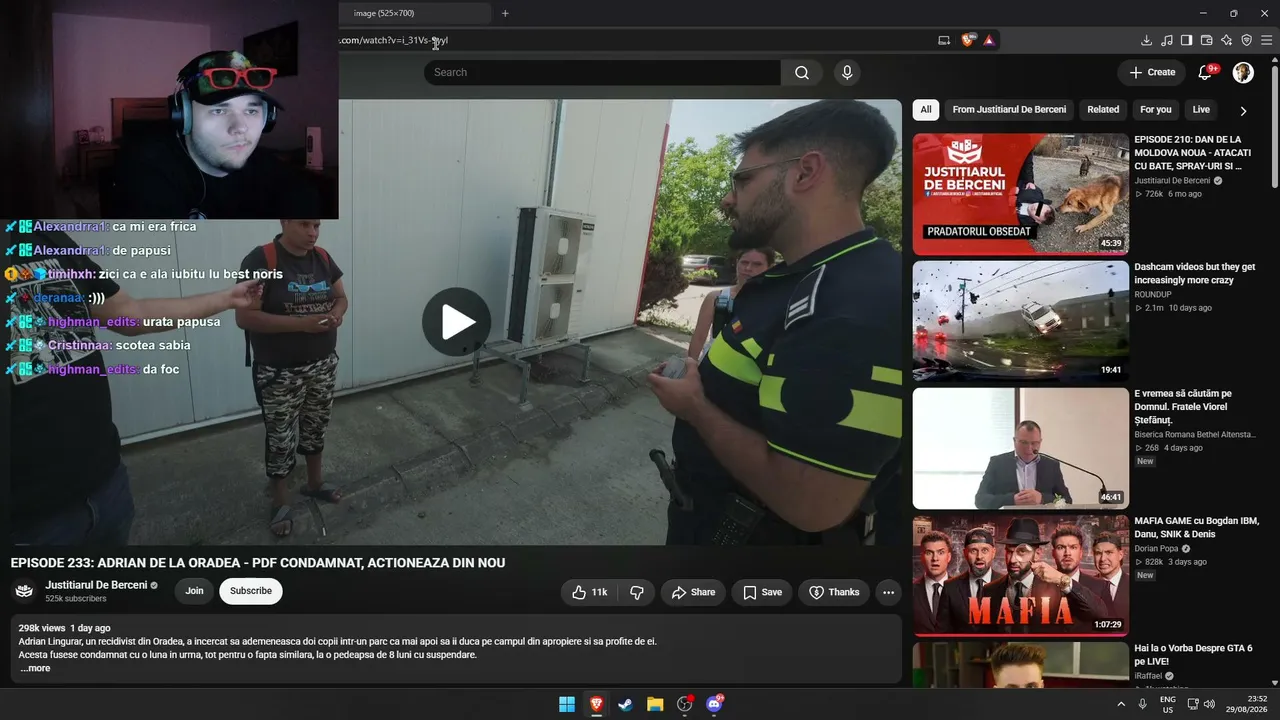1280x720 pixels.
Task: Click the install app icon in address bar
Action: click(944, 40)
